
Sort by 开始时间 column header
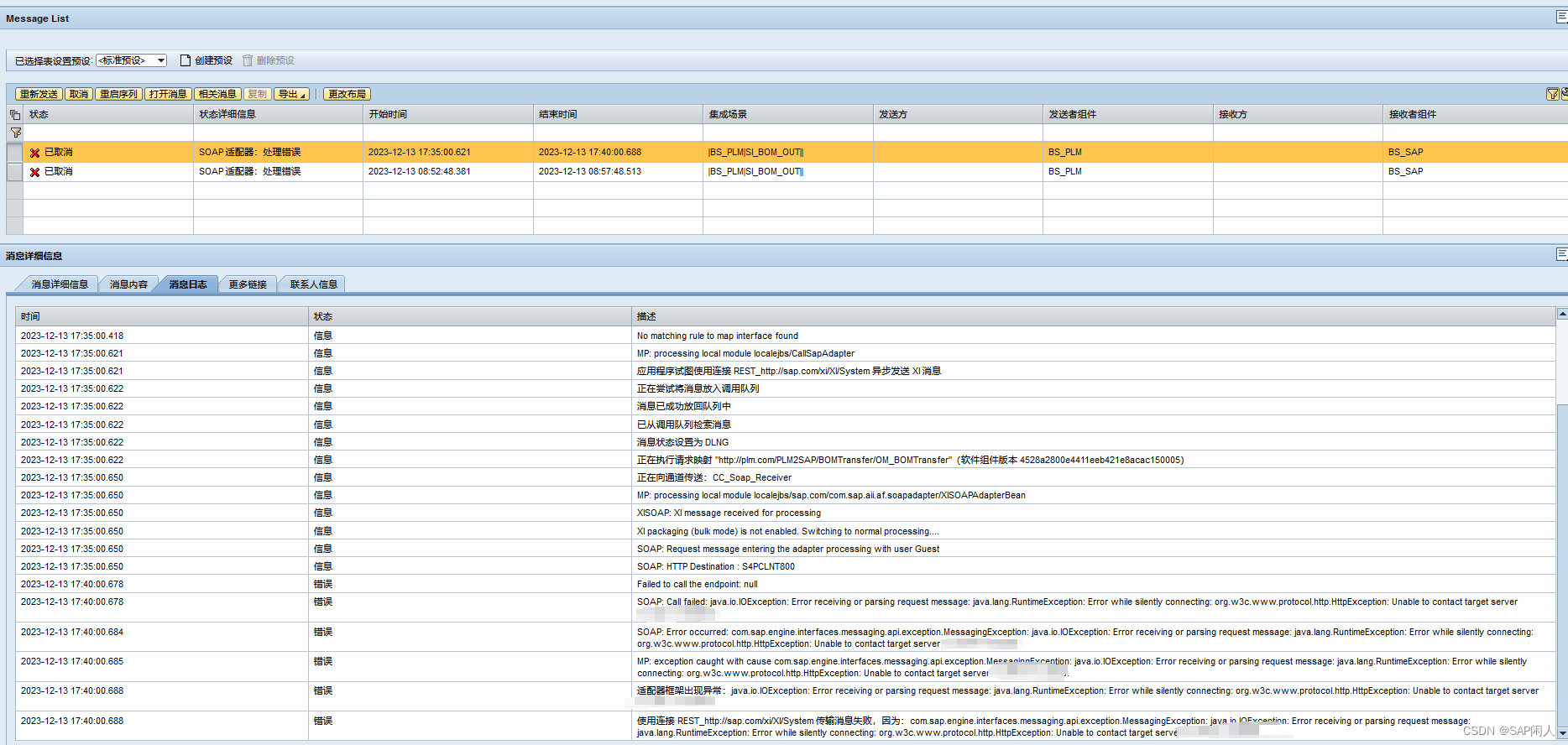[x=448, y=114]
